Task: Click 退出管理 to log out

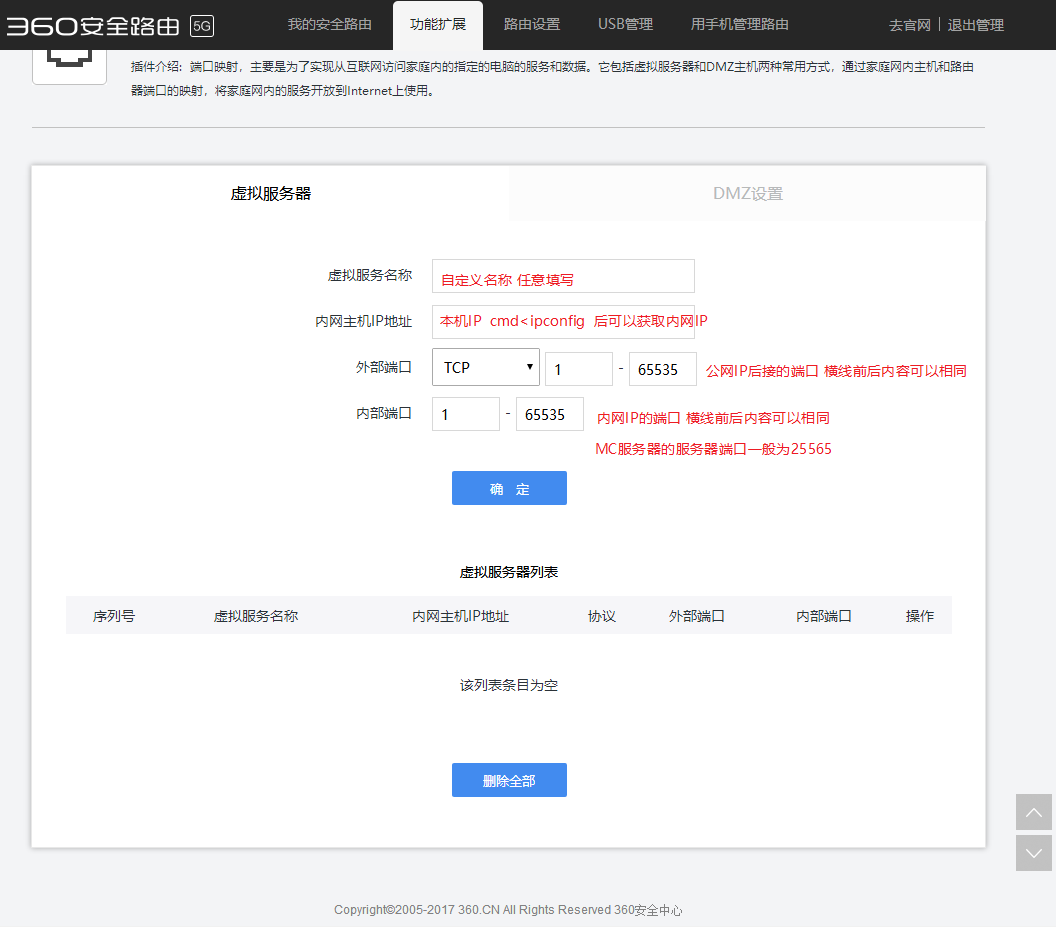Action: pos(975,25)
